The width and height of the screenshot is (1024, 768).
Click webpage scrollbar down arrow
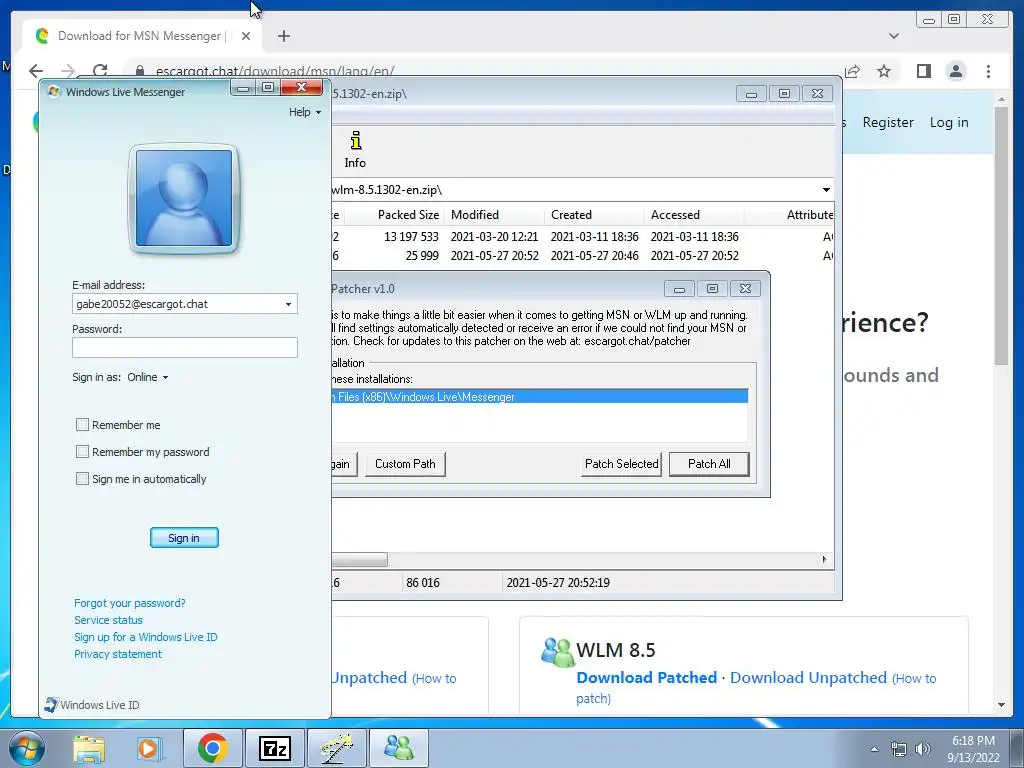click(x=1002, y=705)
